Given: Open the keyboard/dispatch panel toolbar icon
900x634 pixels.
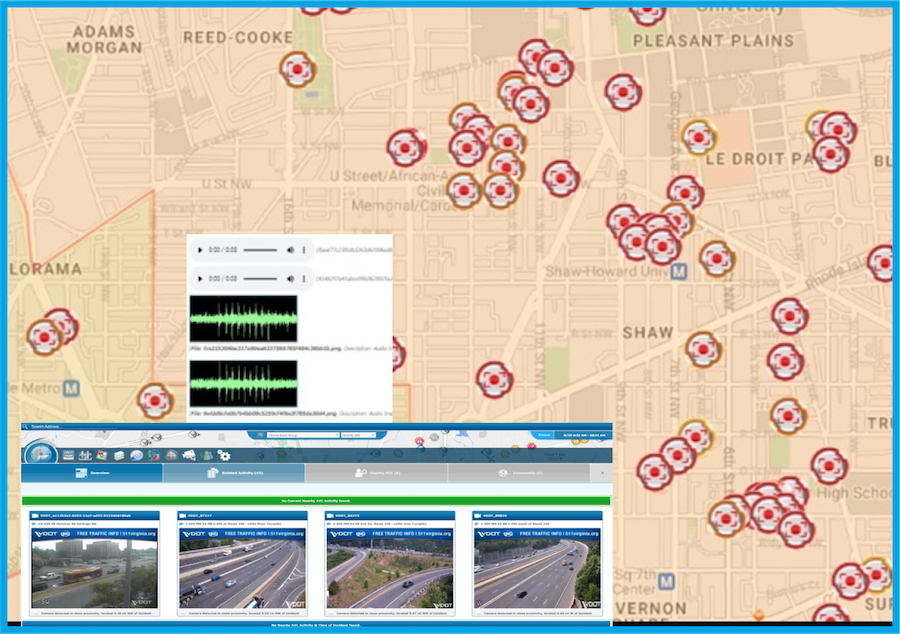Looking at the screenshot, I should point(68,456).
